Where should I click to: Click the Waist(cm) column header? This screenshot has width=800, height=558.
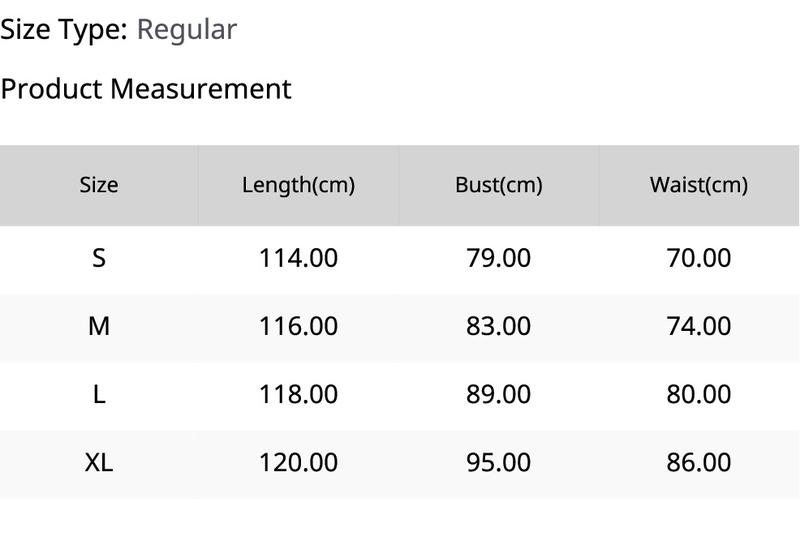point(698,185)
